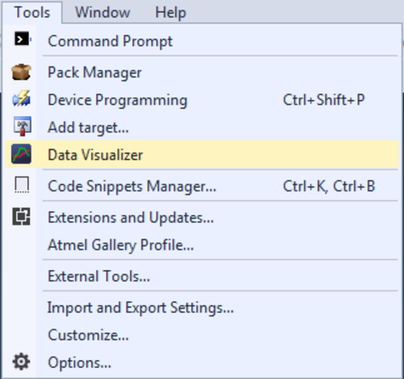Viewport: 404px width, 379px height.
Task: Click the Pack Manager box icon
Action: pos(22,72)
